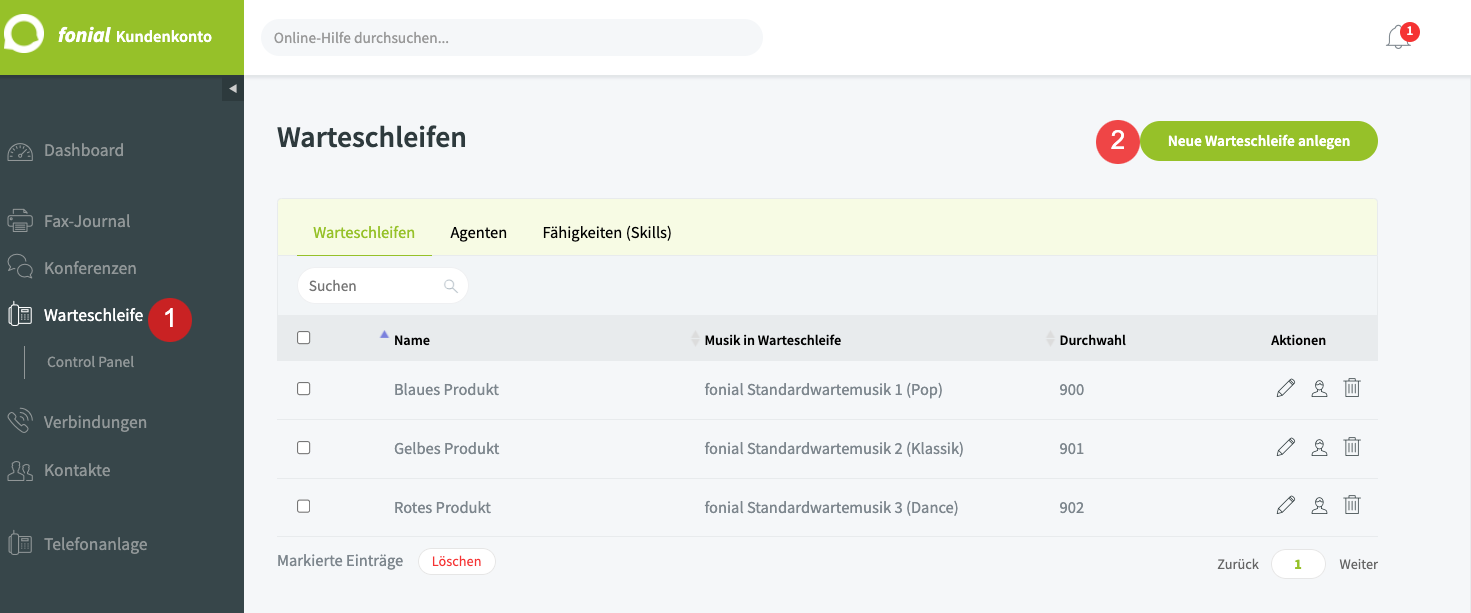Toggle the select-all checkbox in table header

point(304,338)
